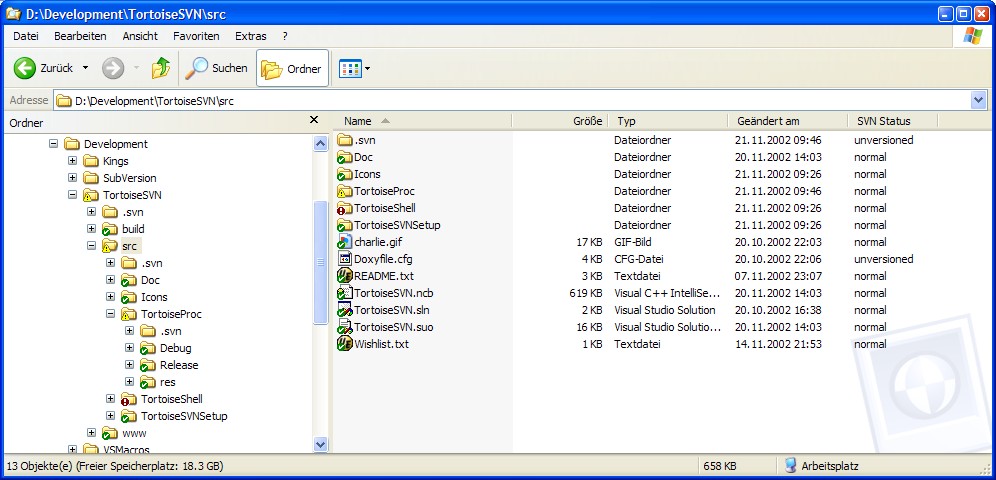Open the back button history dropdown arrow

86,68
